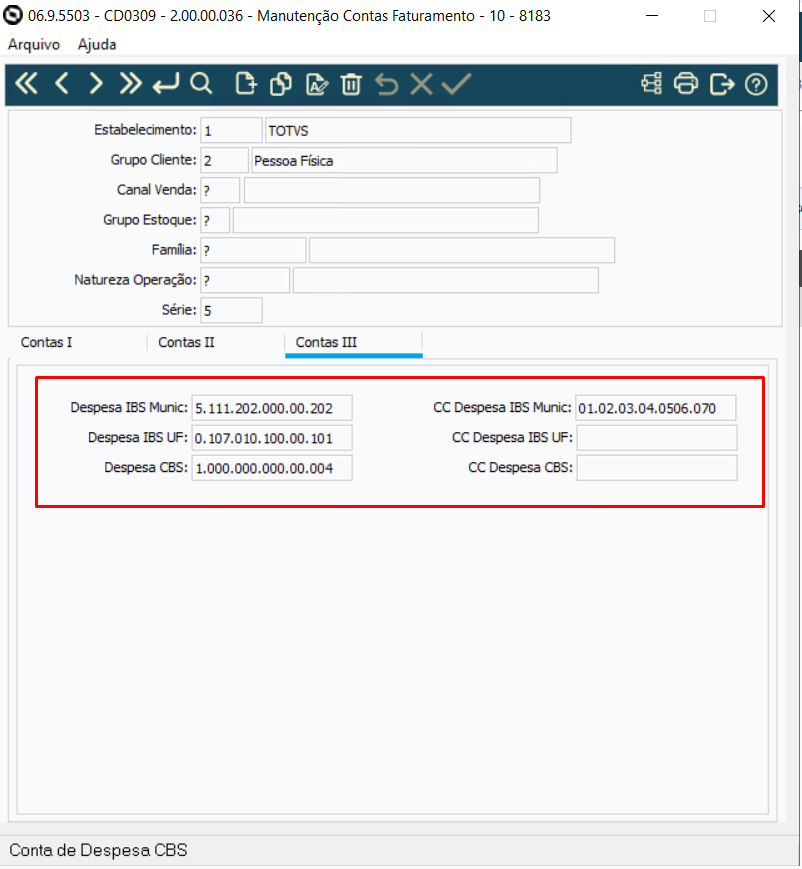Close the Manutenção Contas Faturamento window
The width and height of the screenshot is (802, 869).
[769, 16]
